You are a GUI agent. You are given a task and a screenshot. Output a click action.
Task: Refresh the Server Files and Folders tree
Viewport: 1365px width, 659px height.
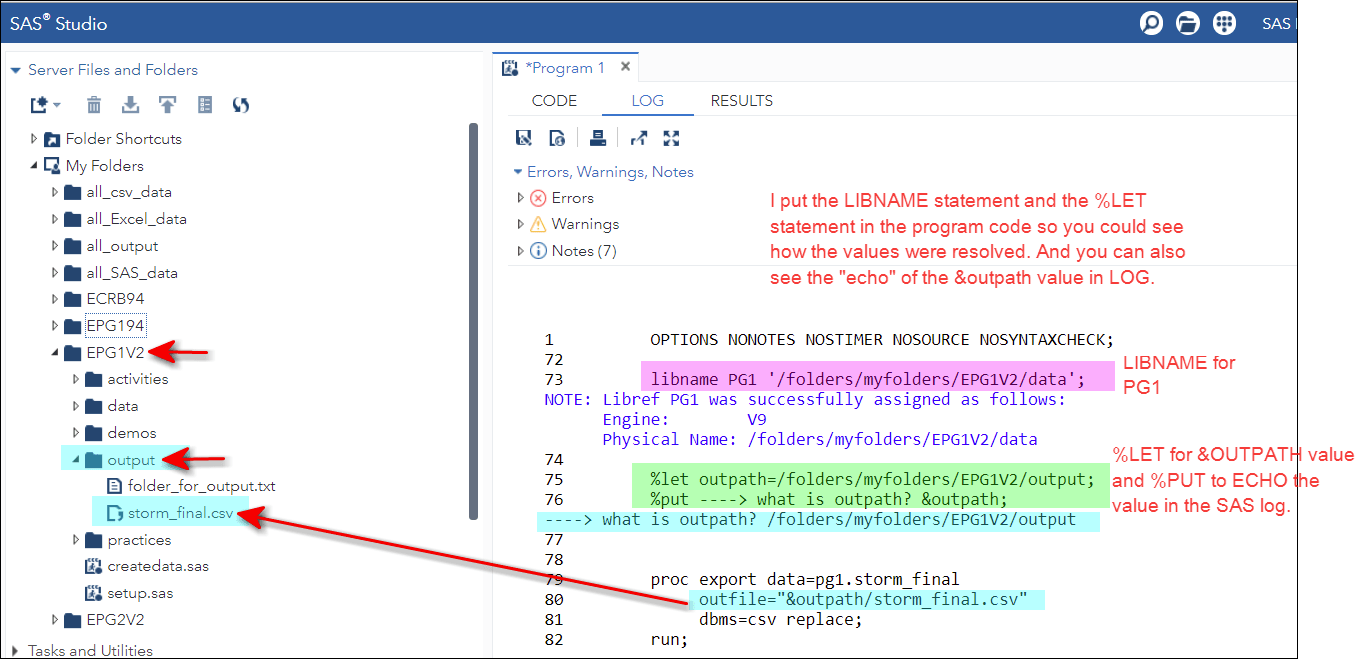pos(240,104)
